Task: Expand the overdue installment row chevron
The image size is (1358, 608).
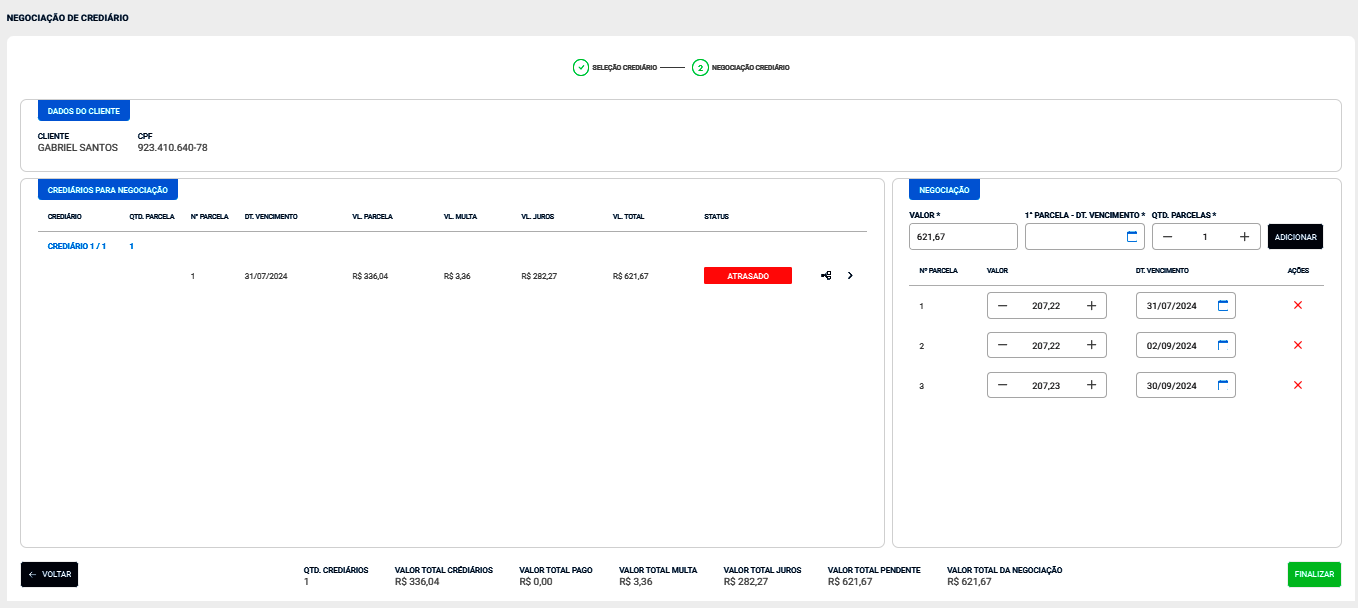Action: pos(850,276)
